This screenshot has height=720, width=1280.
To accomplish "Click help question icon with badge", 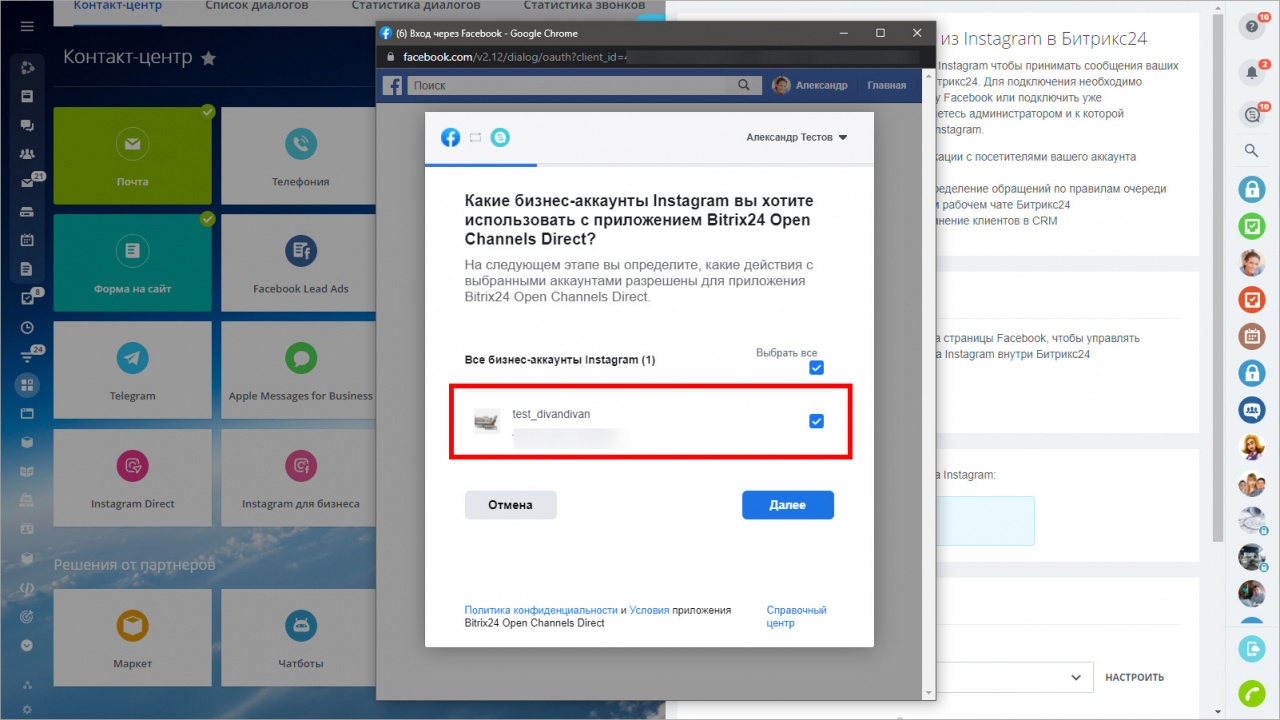I will (1252, 27).
